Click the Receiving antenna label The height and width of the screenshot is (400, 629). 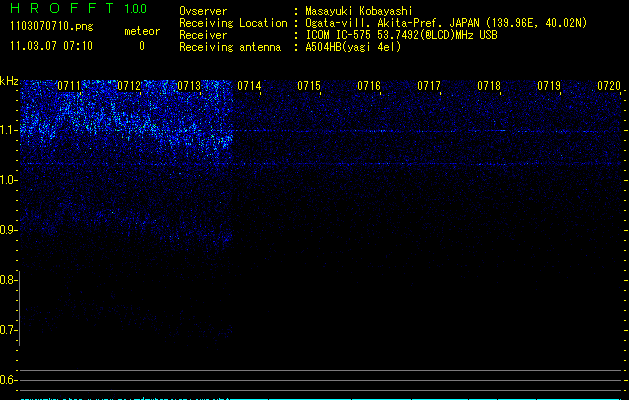click(x=230, y=47)
